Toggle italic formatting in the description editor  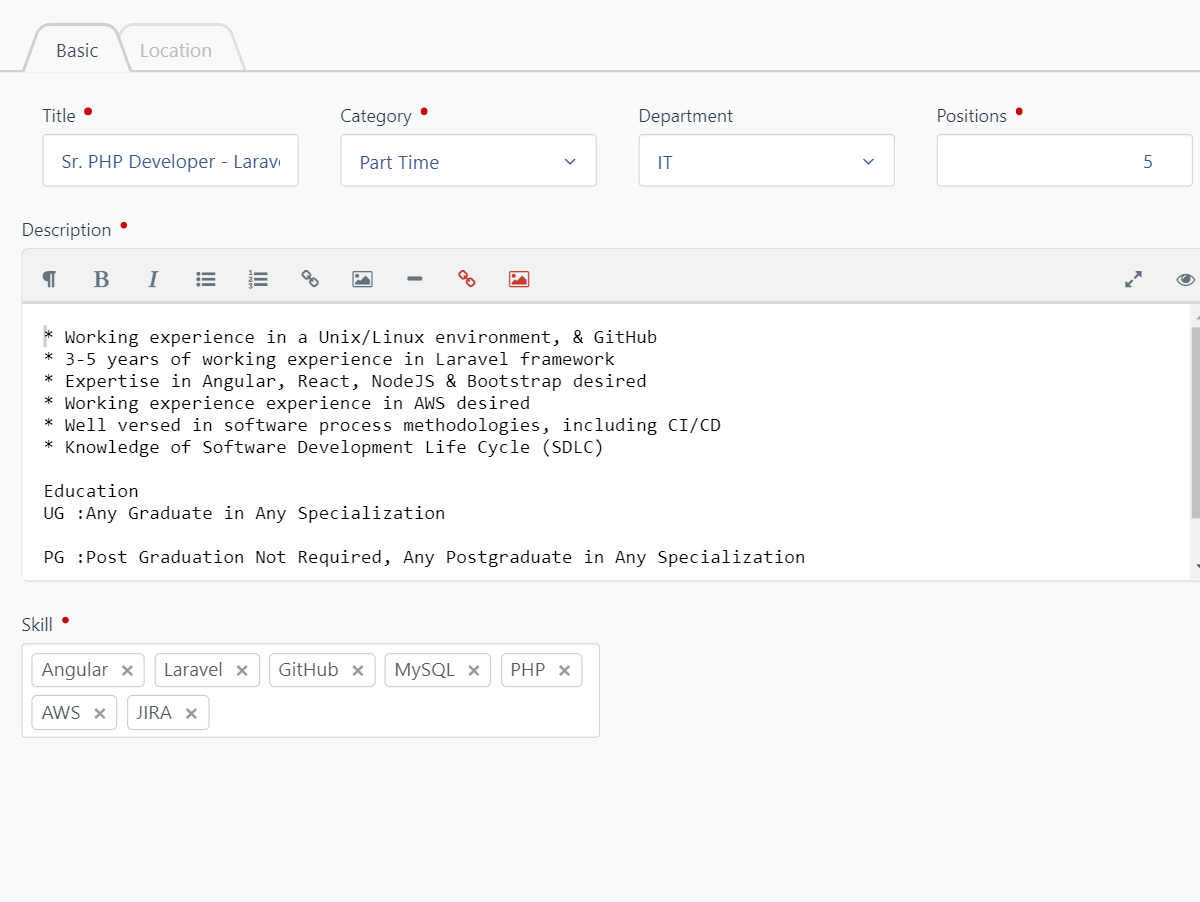(x=153, y=279)
